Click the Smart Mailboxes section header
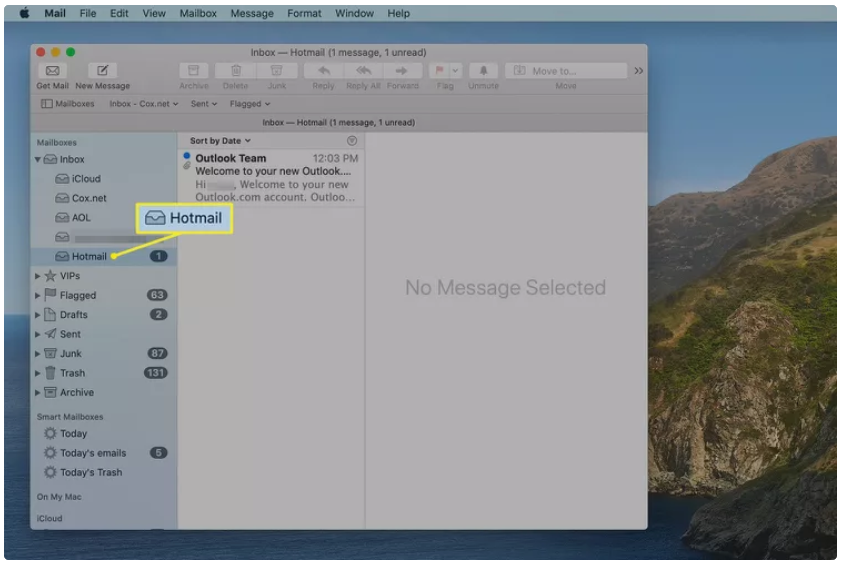Screen dimensions: 841x561 [x=70, y=417]
